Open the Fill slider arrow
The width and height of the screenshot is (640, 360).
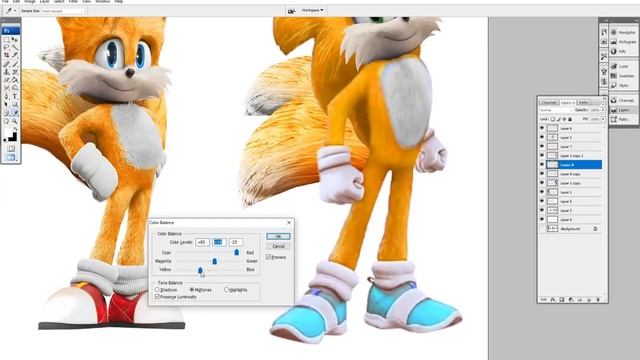pyautogui.click(x=603, y=119)
